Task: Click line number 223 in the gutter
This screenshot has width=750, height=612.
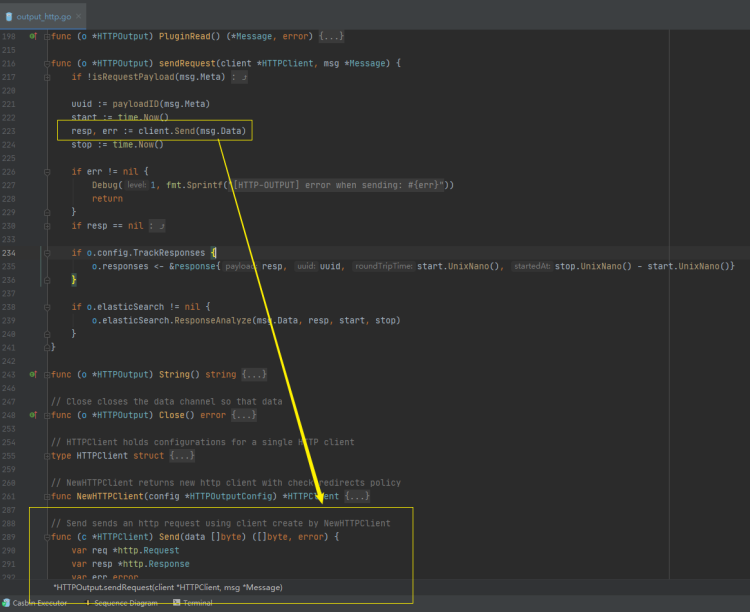Action: (9, 131)
